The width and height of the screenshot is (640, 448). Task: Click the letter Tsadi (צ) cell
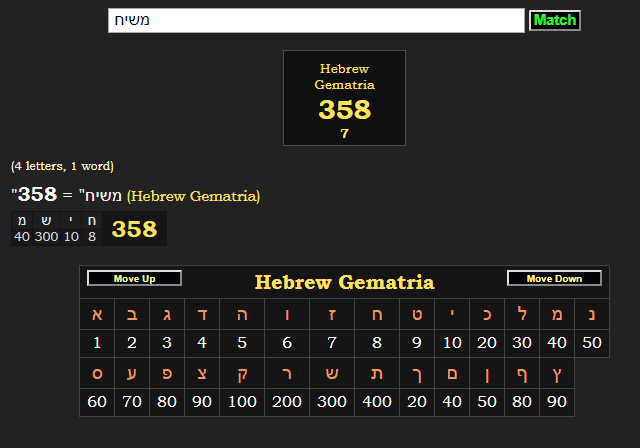(x=202, y=374)
